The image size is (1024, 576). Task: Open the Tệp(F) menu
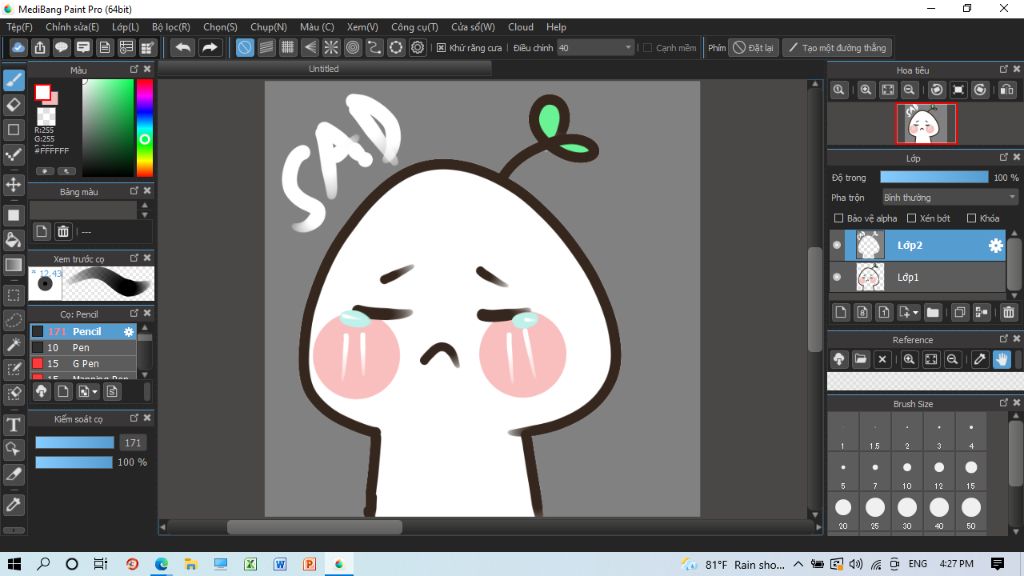pyautogui.click(x=20, y=27)
